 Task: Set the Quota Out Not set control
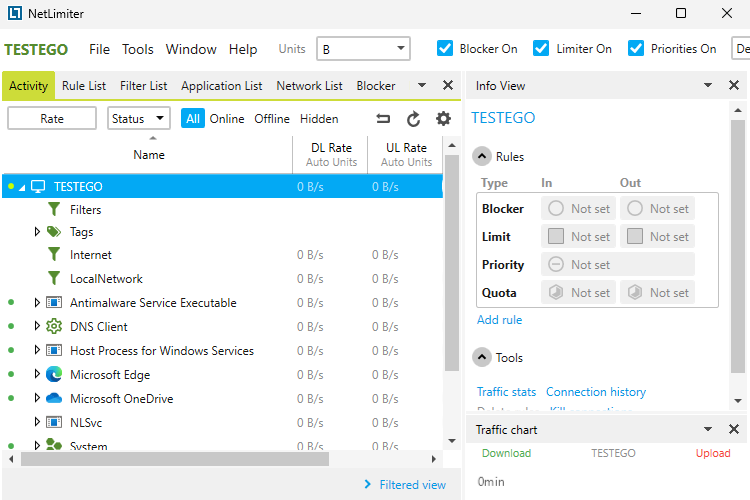click(x=657, y=292)
